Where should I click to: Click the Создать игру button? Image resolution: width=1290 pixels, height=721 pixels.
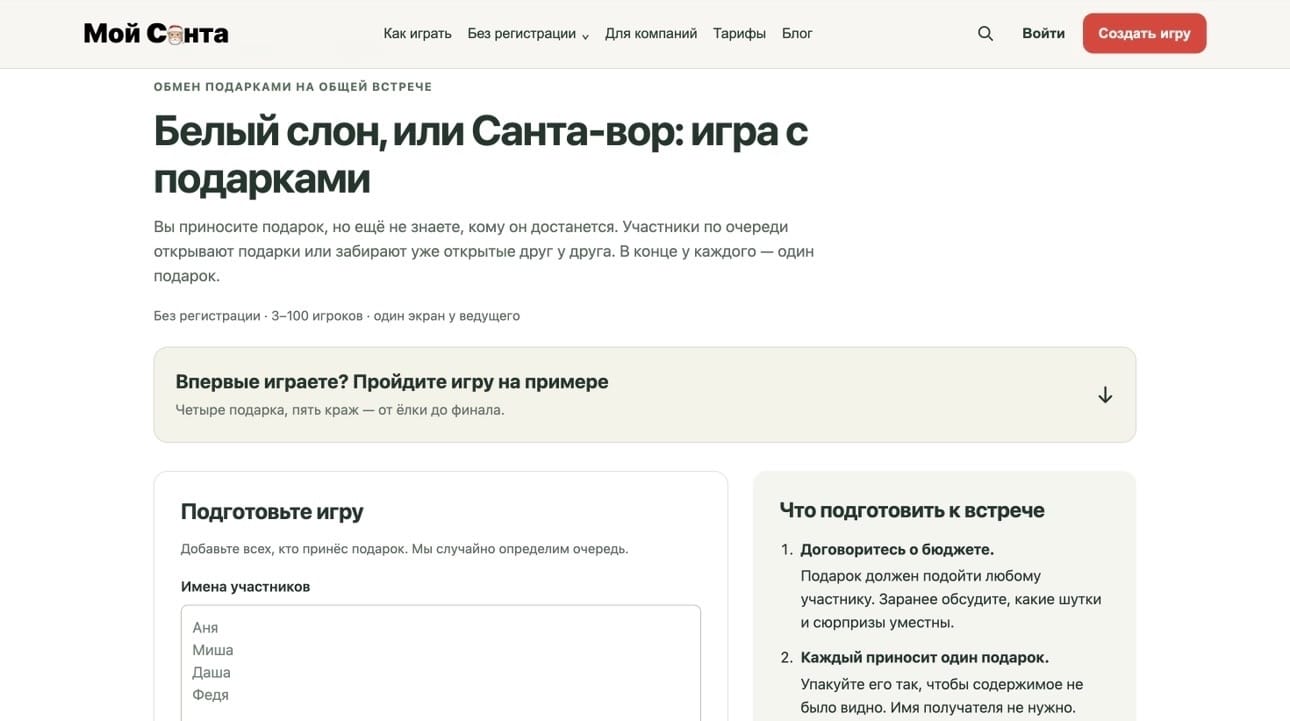pos(1144,33)
